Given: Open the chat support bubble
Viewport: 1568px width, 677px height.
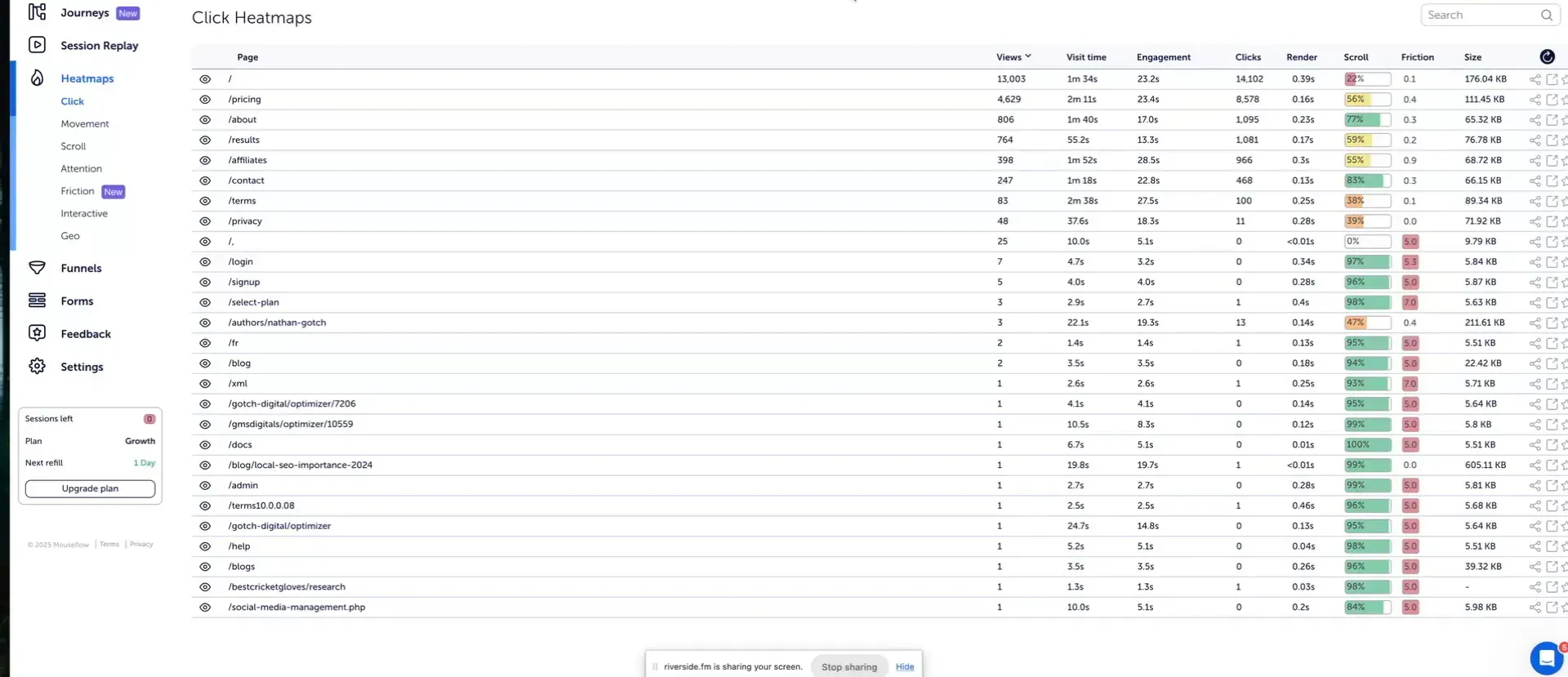Looking at the screenshot, I should (x=1546, y=657).
